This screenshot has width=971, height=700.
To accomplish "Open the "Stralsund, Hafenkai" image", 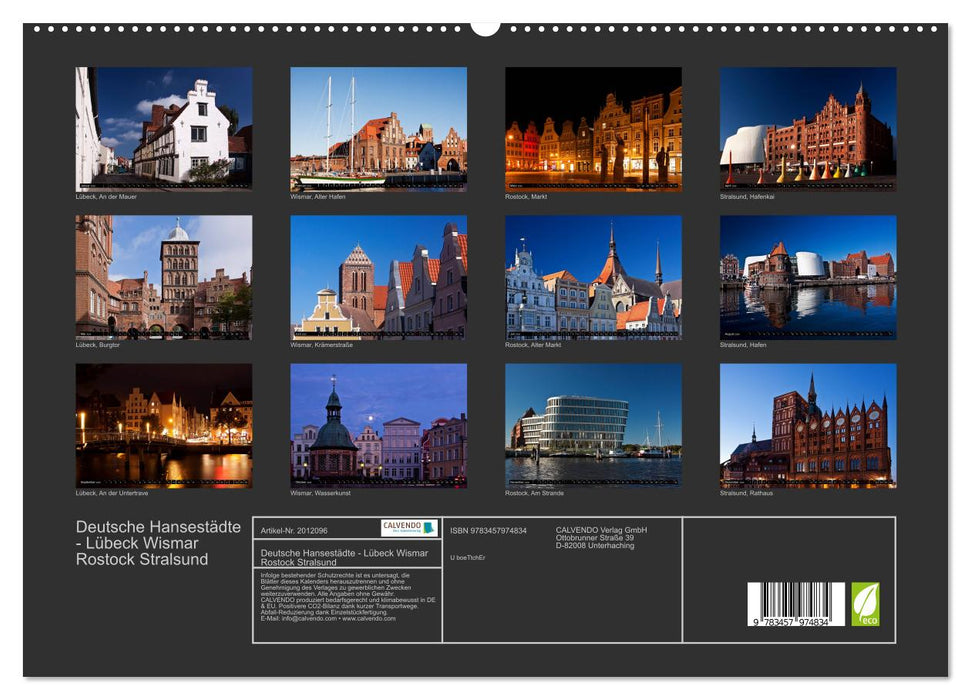I will click(x=808, y=130).
